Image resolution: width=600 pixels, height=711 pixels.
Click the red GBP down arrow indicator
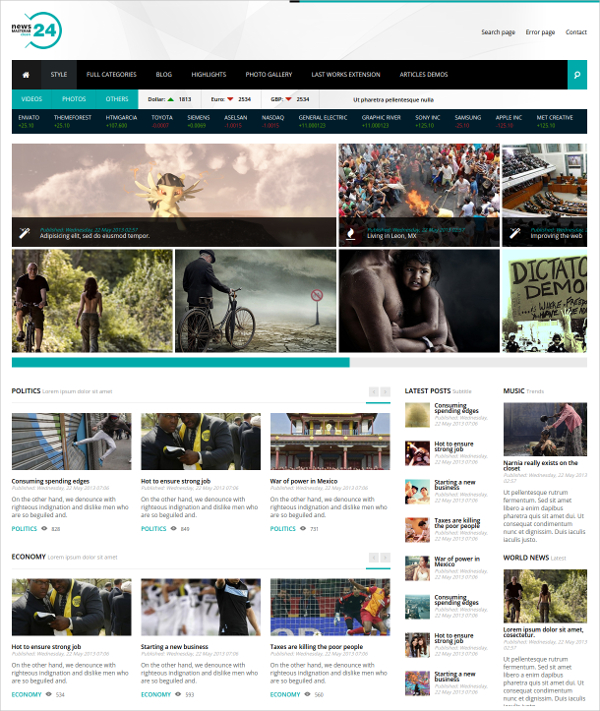point(288,99)
